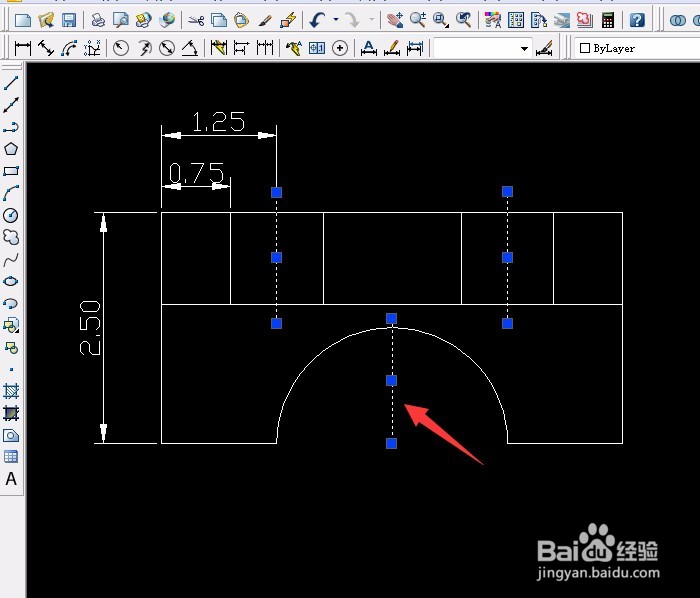Select the Angular dimension tool

coord(190,48)
